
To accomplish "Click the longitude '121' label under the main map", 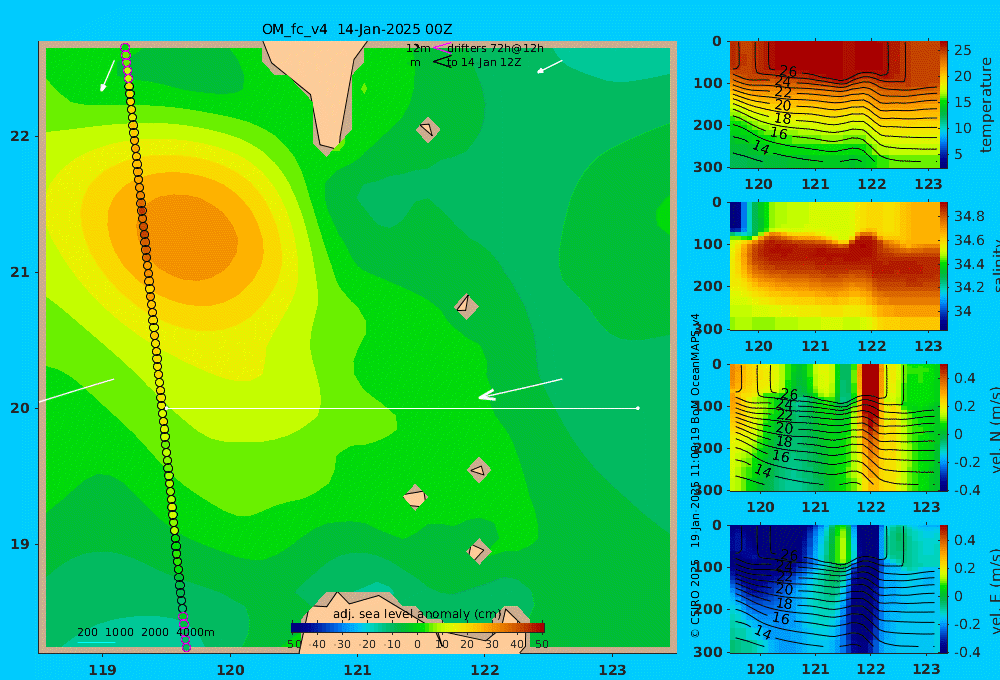I will click(357, 670).
